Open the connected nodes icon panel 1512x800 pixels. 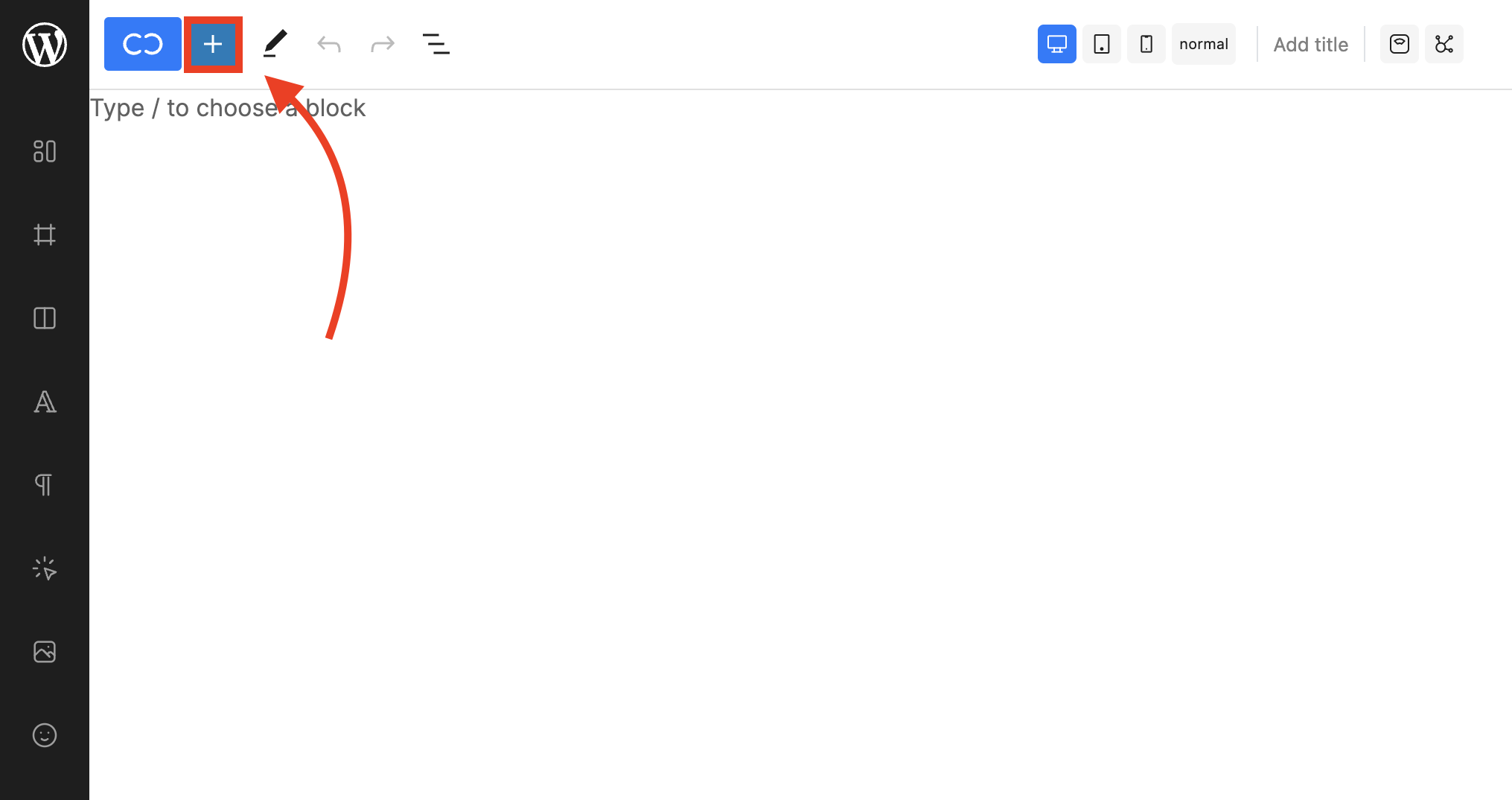[1444, 44]
